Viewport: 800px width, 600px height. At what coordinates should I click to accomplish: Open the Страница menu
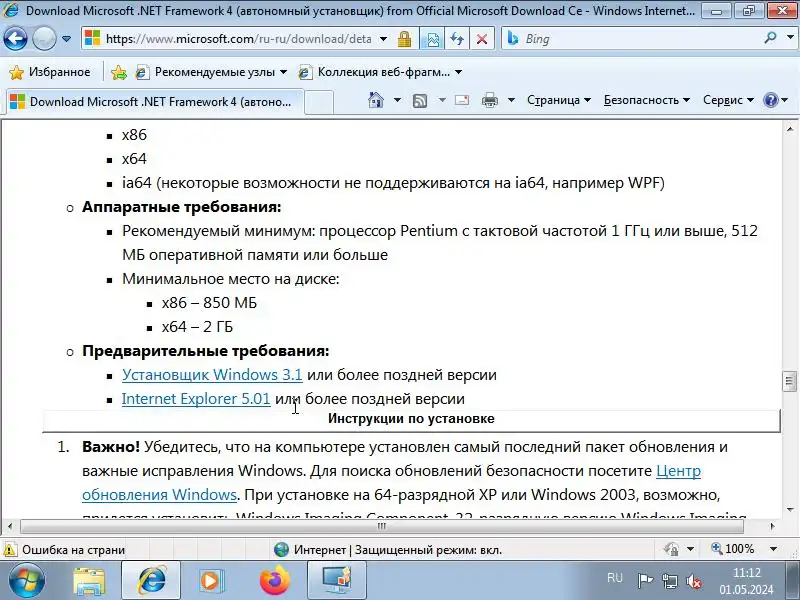pyautogui.click(x=559, y=100)
